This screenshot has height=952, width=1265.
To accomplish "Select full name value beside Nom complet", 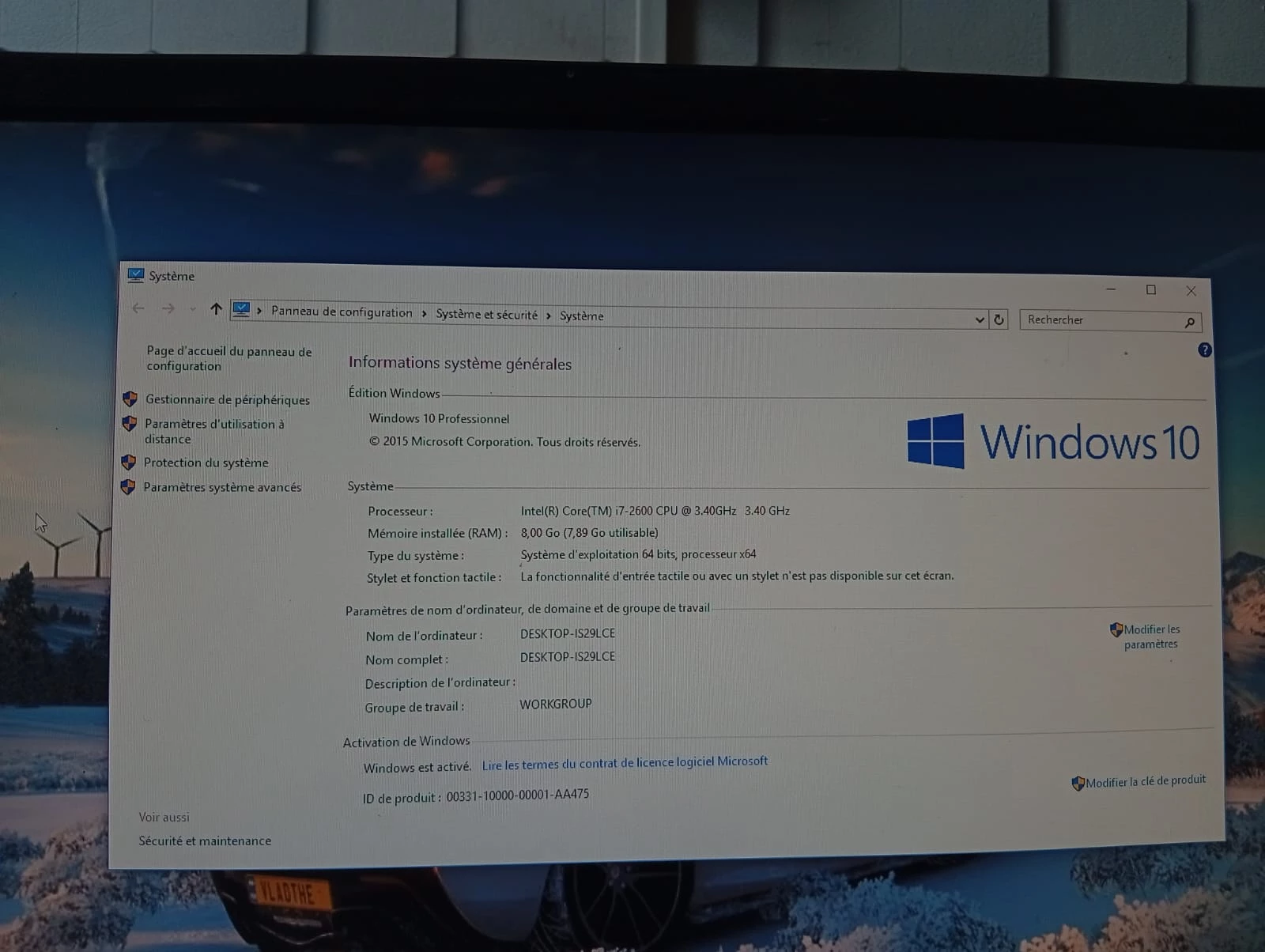I will pos(568,657).
